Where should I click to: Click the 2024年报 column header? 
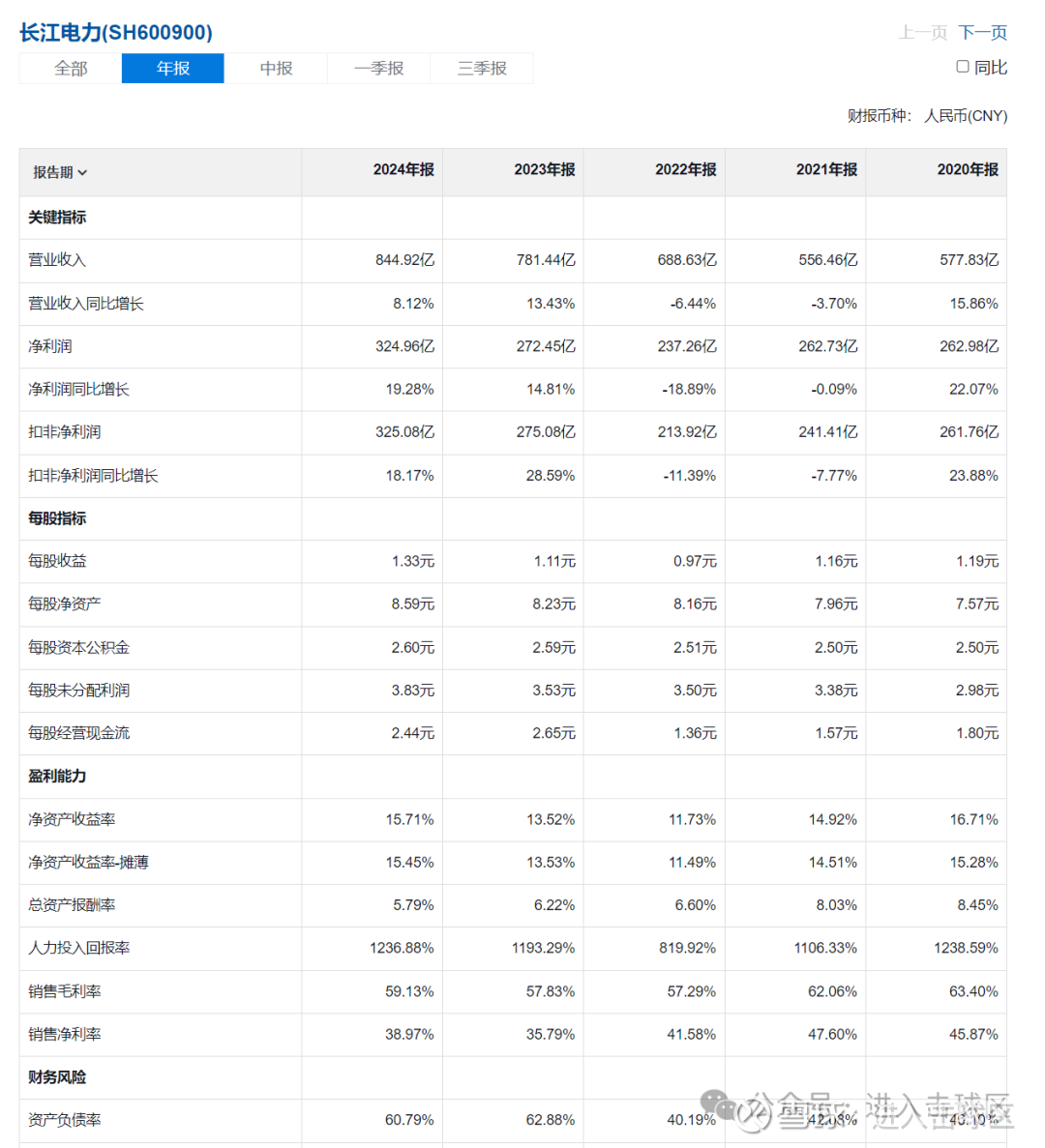coord(403,170)
